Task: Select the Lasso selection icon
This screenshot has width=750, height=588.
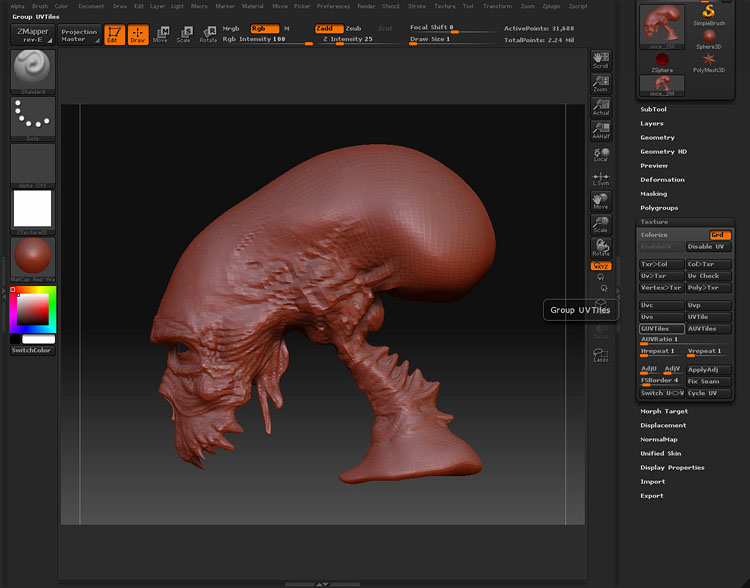Action: click(x=600, y=354)
